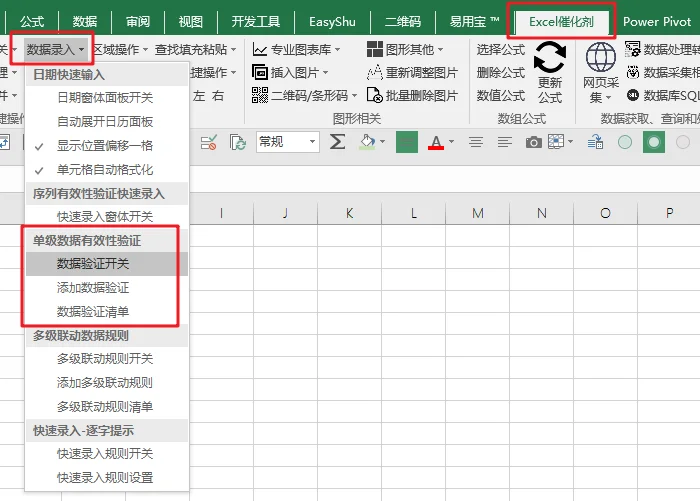Select 快速录入规则设置 menu entry
This screenshot has height=501, width=700.
point(107,477)
